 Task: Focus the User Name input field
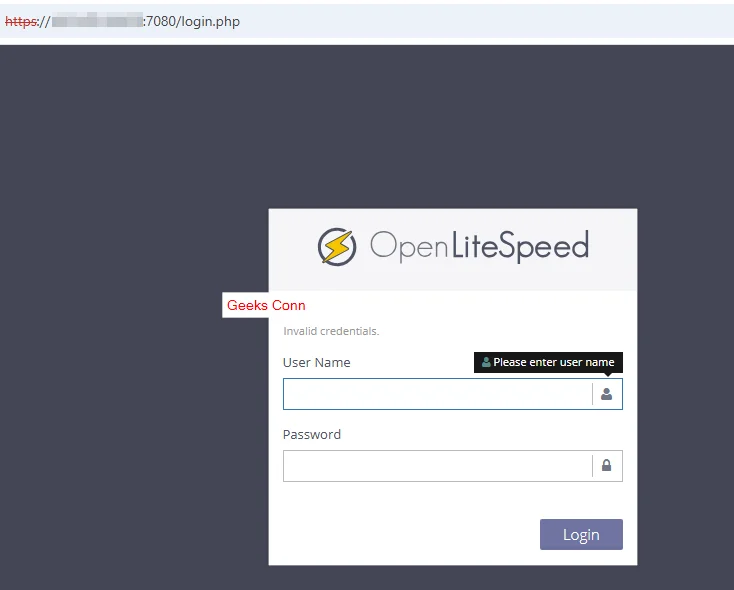click(453, 394)
